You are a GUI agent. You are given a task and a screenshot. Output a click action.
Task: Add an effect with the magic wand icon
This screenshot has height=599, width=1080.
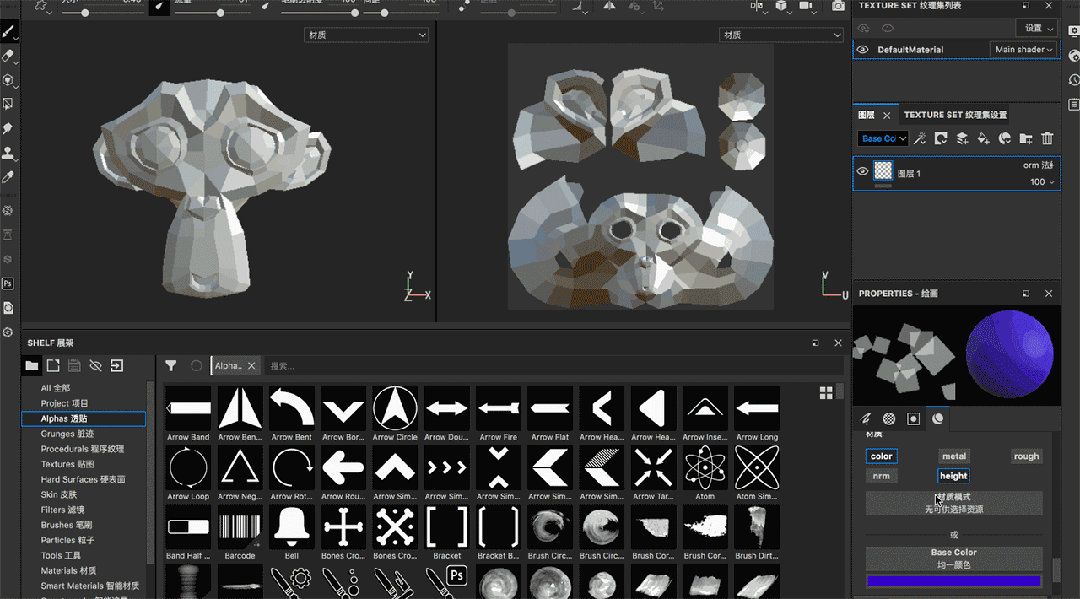coord(920,138)
